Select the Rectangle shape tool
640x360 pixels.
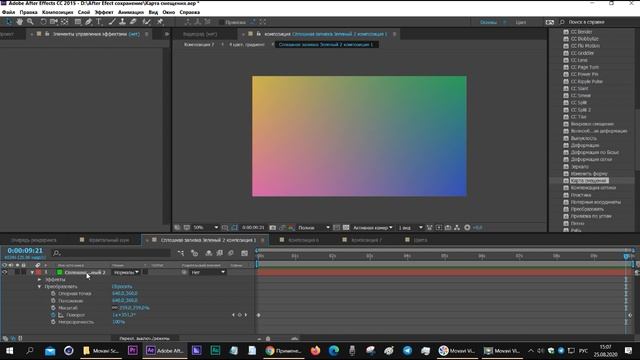pos(78,22)
